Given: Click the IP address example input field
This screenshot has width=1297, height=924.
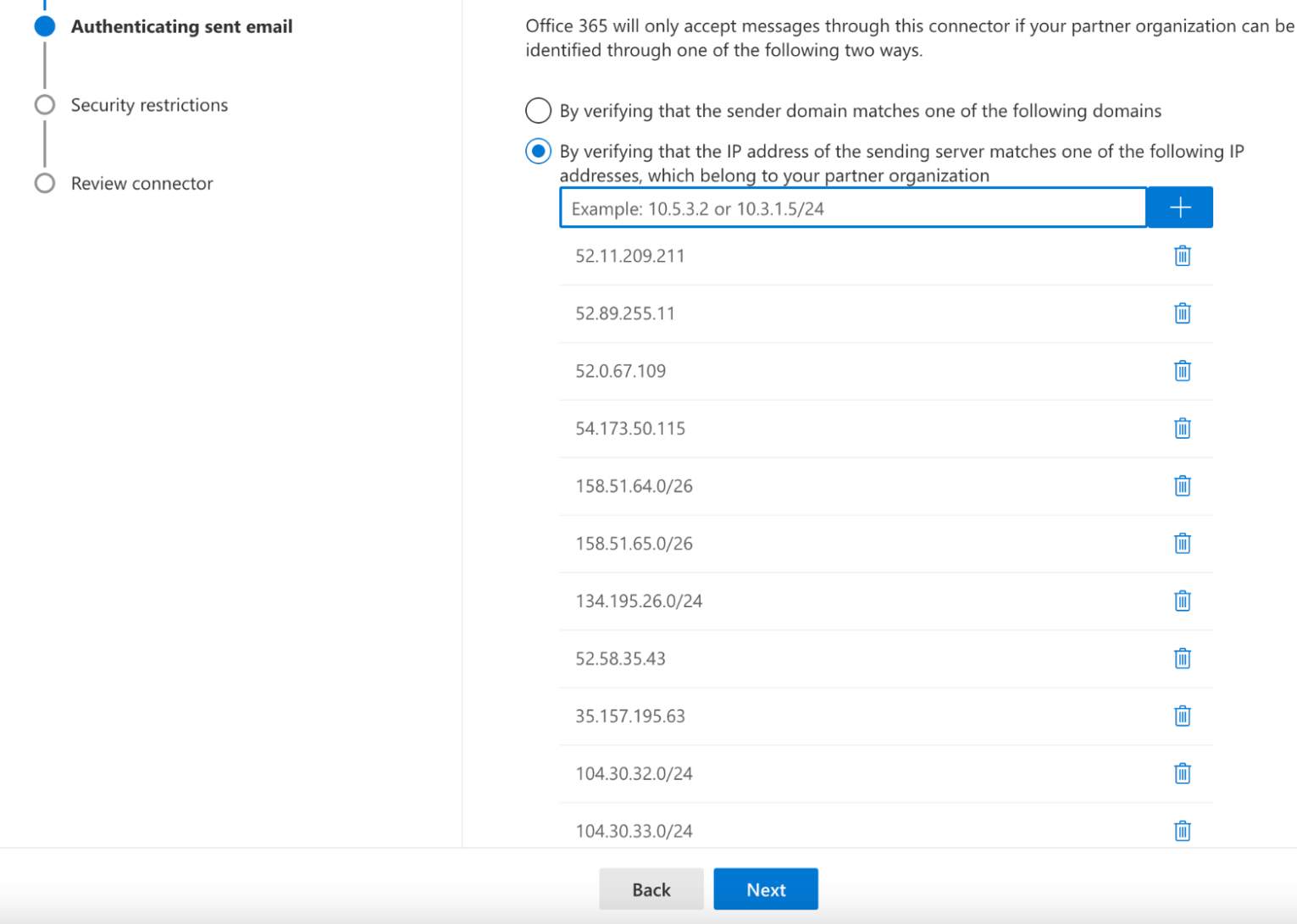Looking at the screenshot, I should pos(852,207).
